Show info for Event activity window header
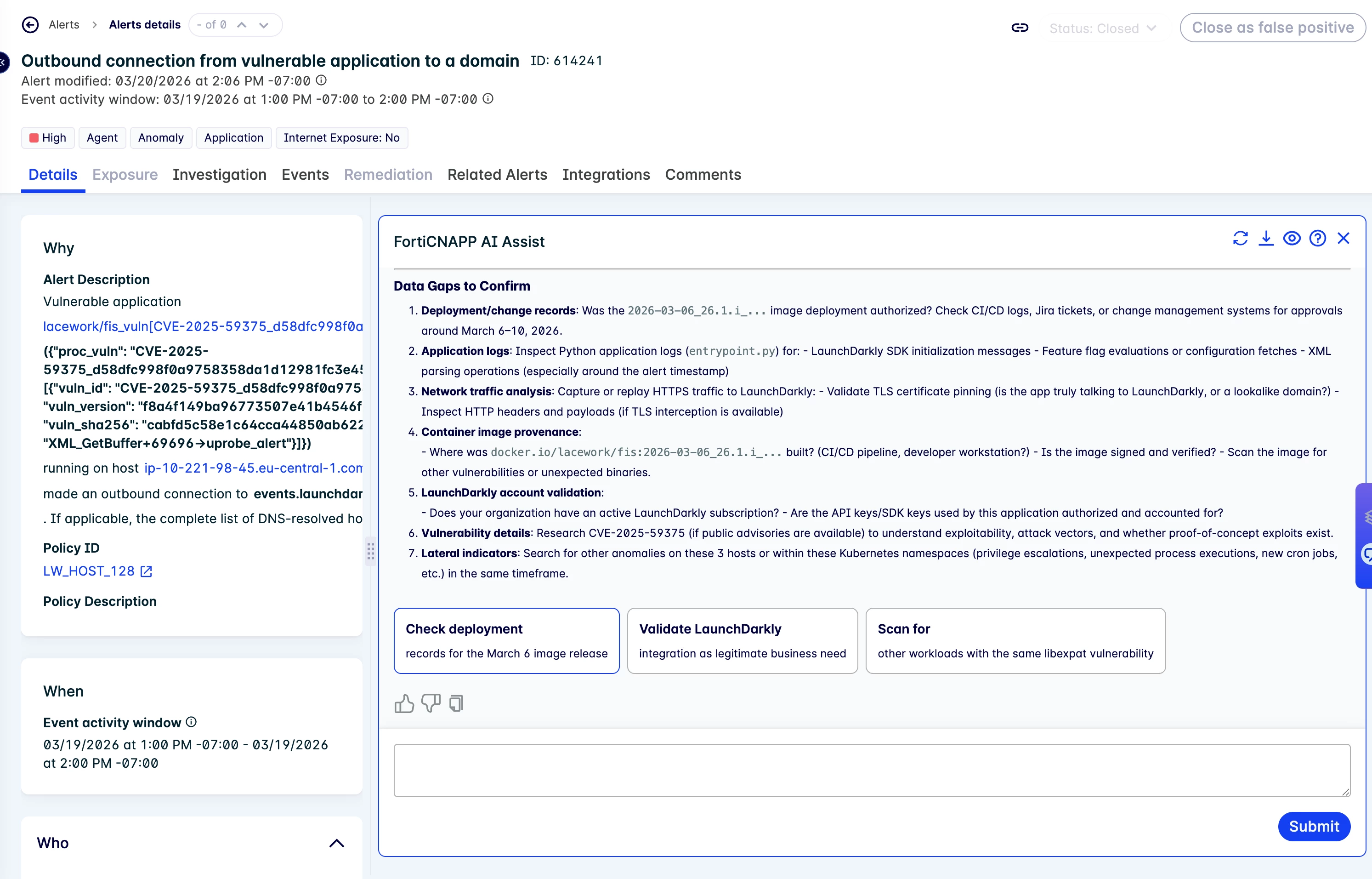The image size is (1372, 879). click(x=488, y=99)
